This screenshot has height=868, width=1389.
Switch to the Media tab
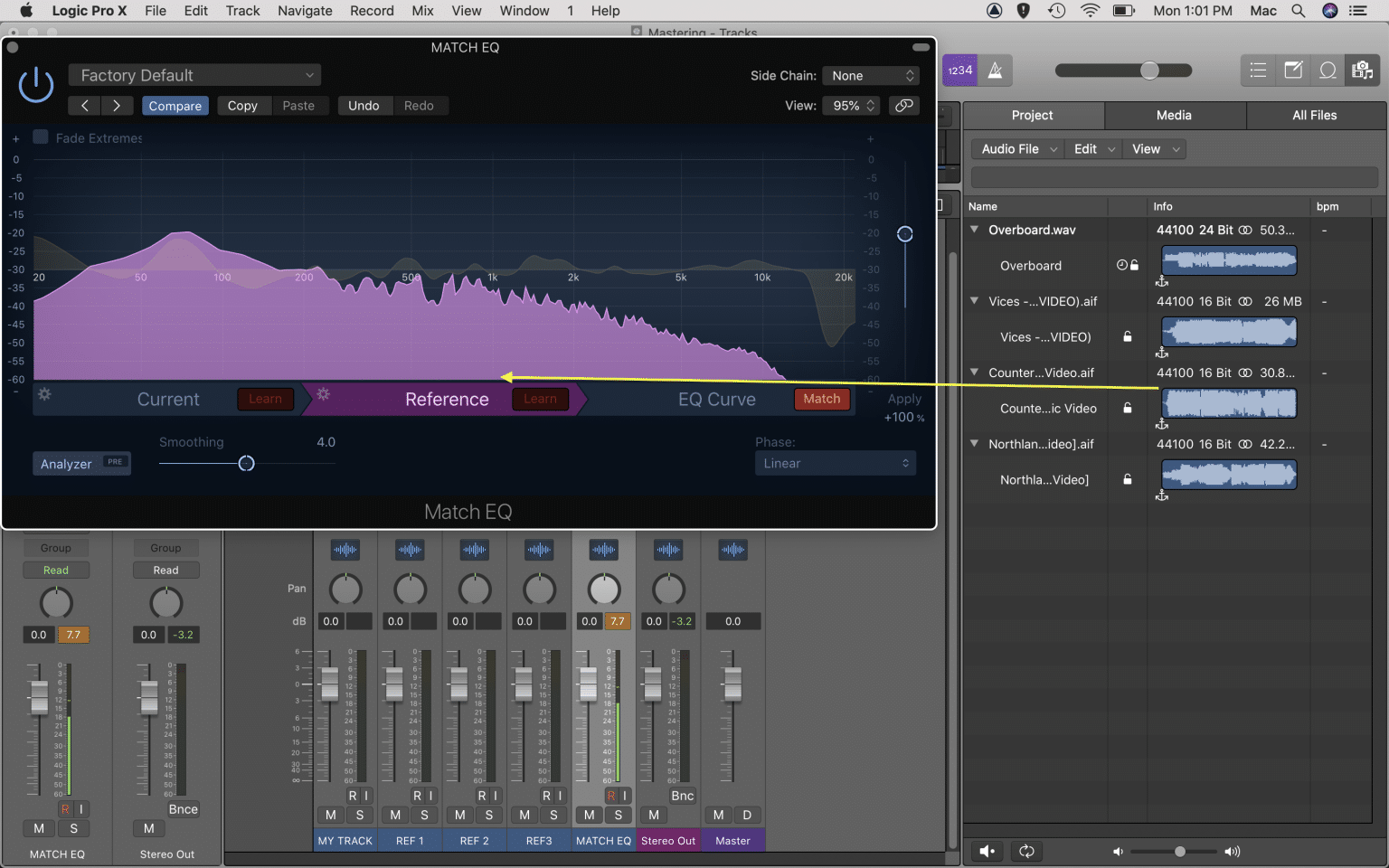[x=1173, y=115]
